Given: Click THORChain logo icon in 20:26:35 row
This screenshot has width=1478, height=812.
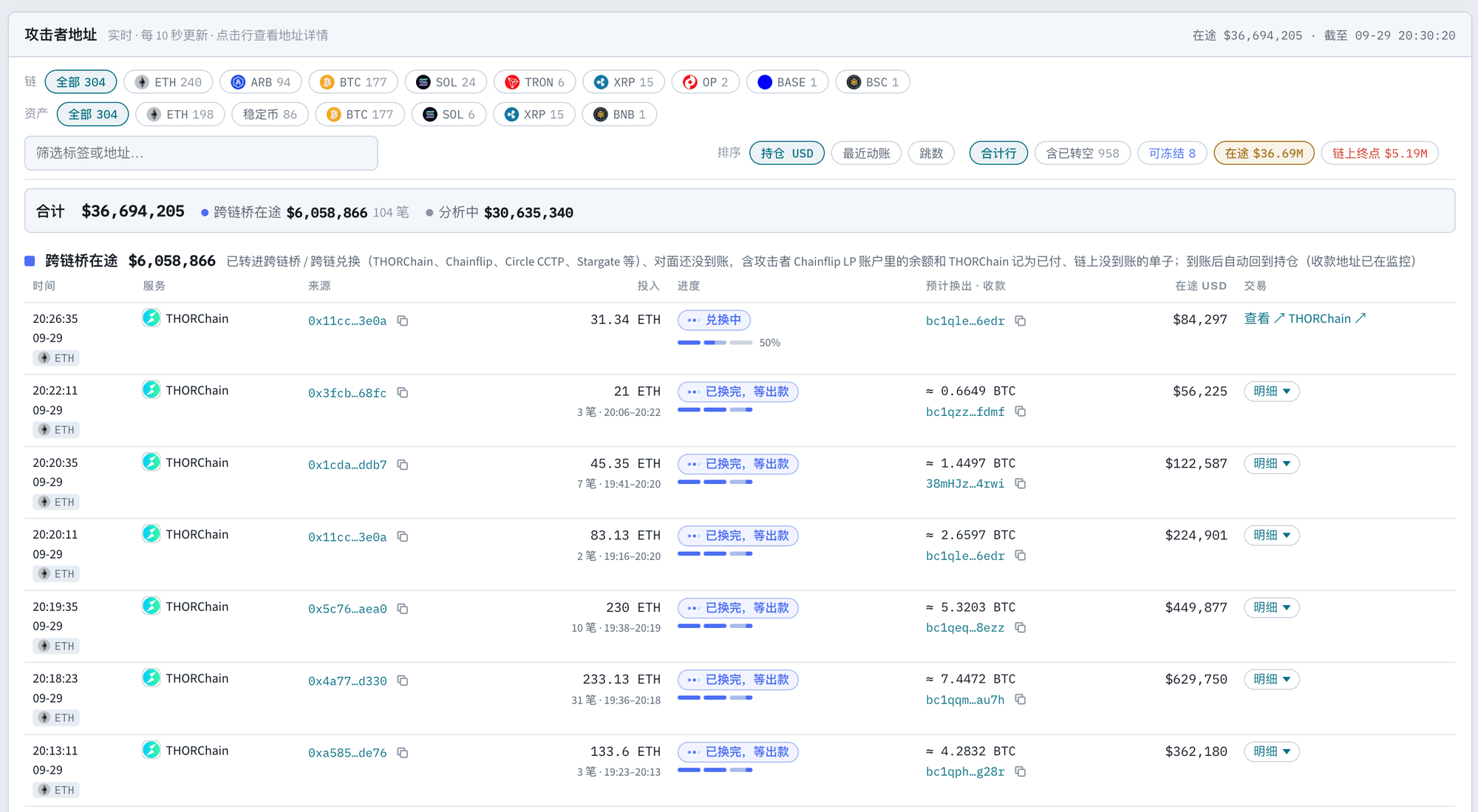Looking at the screenshot, I should coord(151,318).
